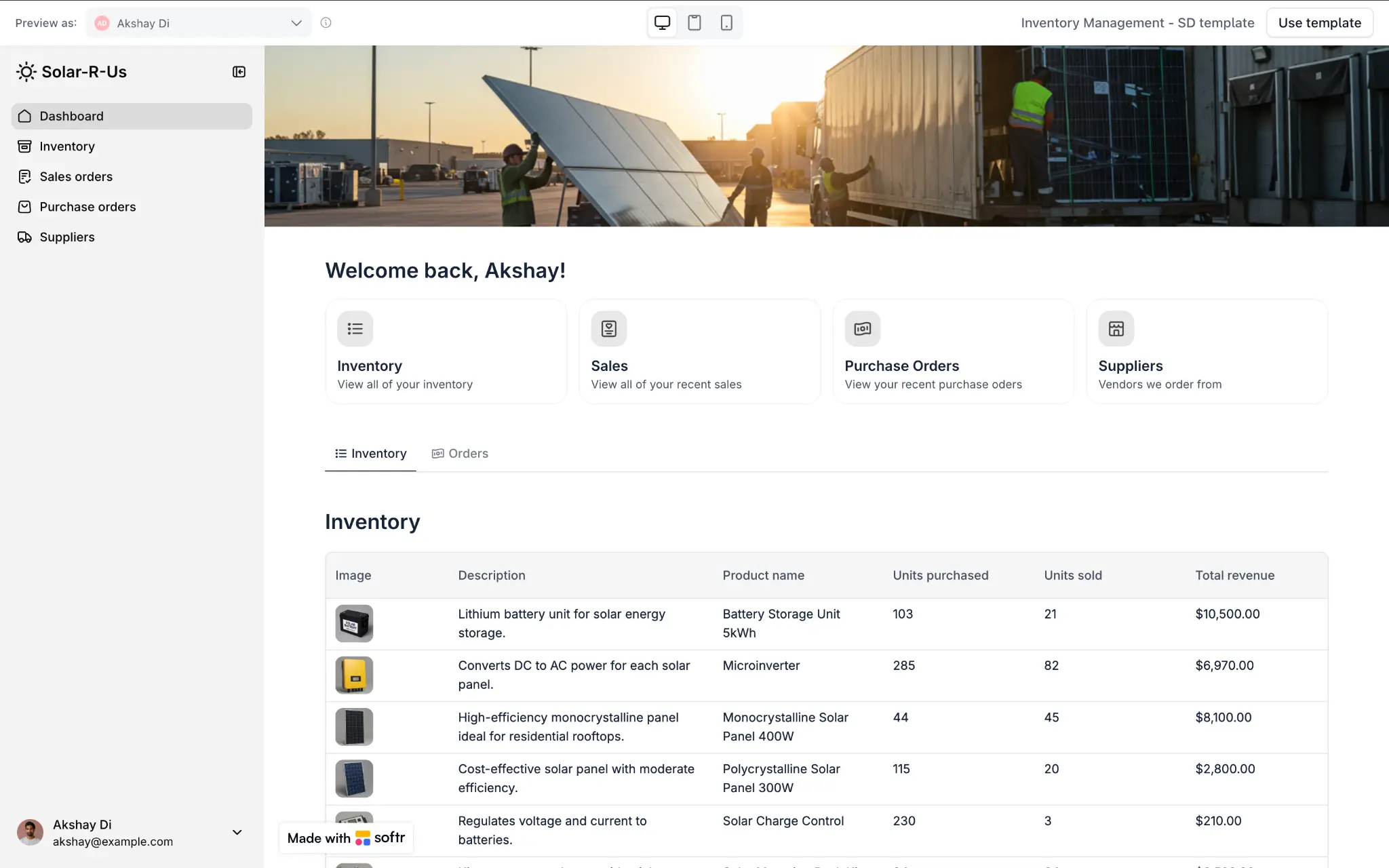Click 'Regulates voltage and current' description
Viewport: 1389px width, 868px height.
coord(552,830)
